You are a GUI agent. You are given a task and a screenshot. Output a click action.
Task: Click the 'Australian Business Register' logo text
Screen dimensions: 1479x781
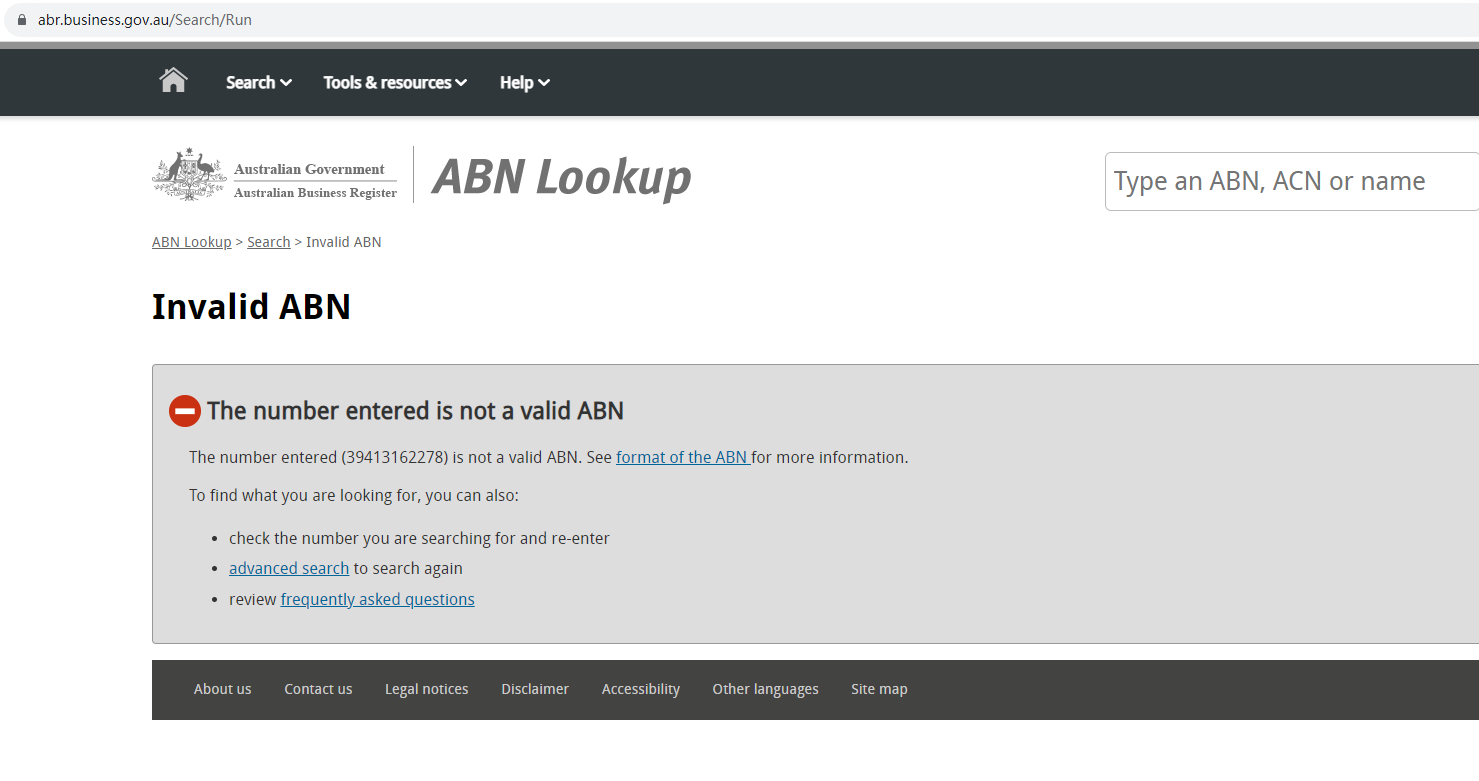(315, 193)
